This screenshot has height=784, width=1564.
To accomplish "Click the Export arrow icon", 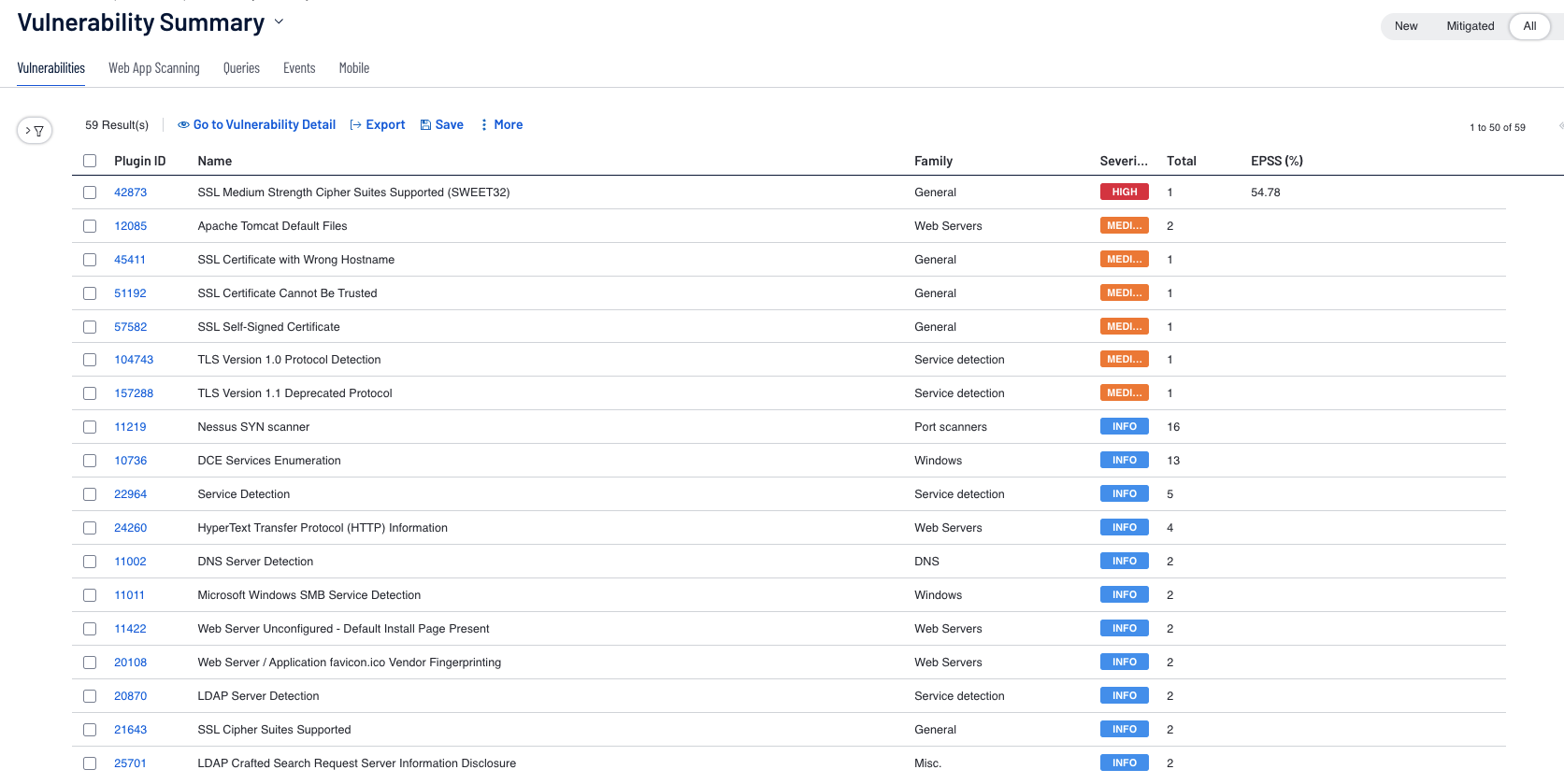I will point(355,125).
